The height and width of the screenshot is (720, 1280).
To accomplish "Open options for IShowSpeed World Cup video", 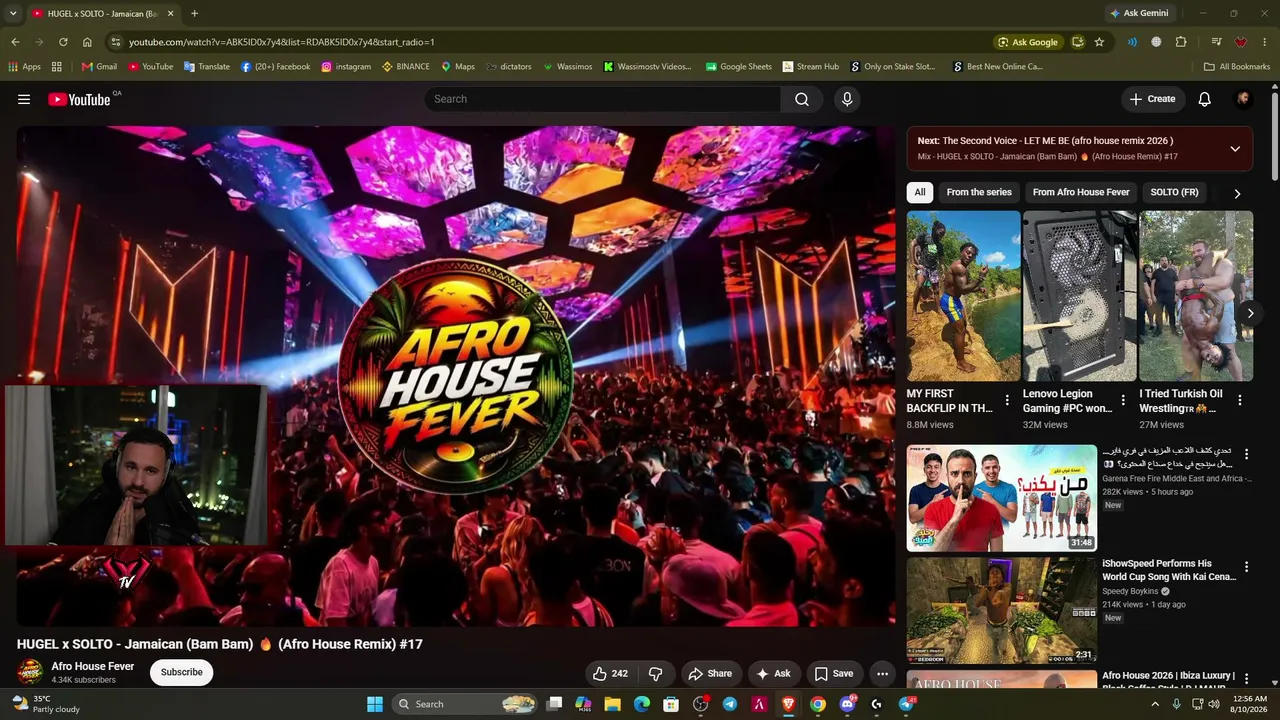I will pos(1246,567).
